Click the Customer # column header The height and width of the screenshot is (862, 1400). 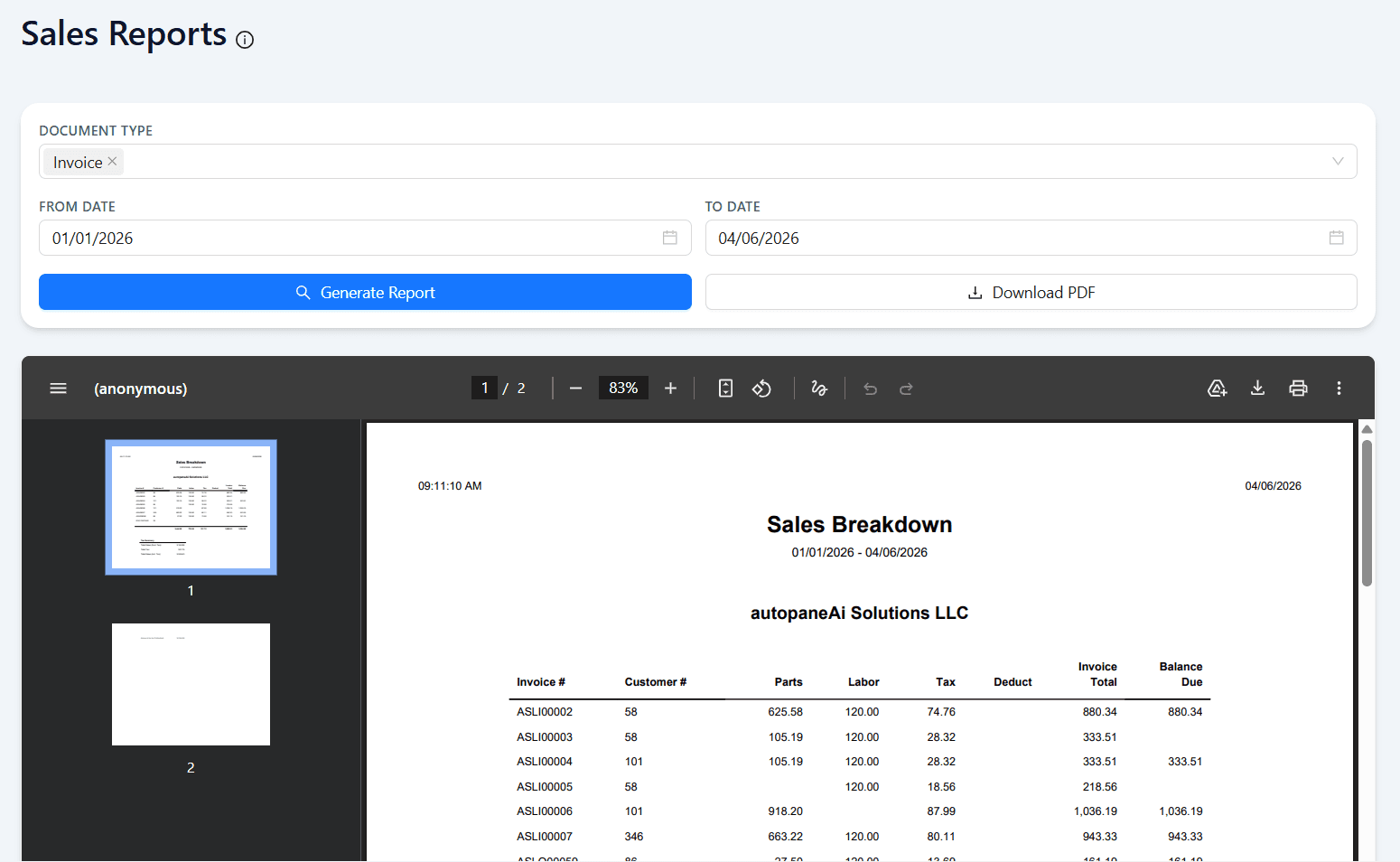point(656,682)
